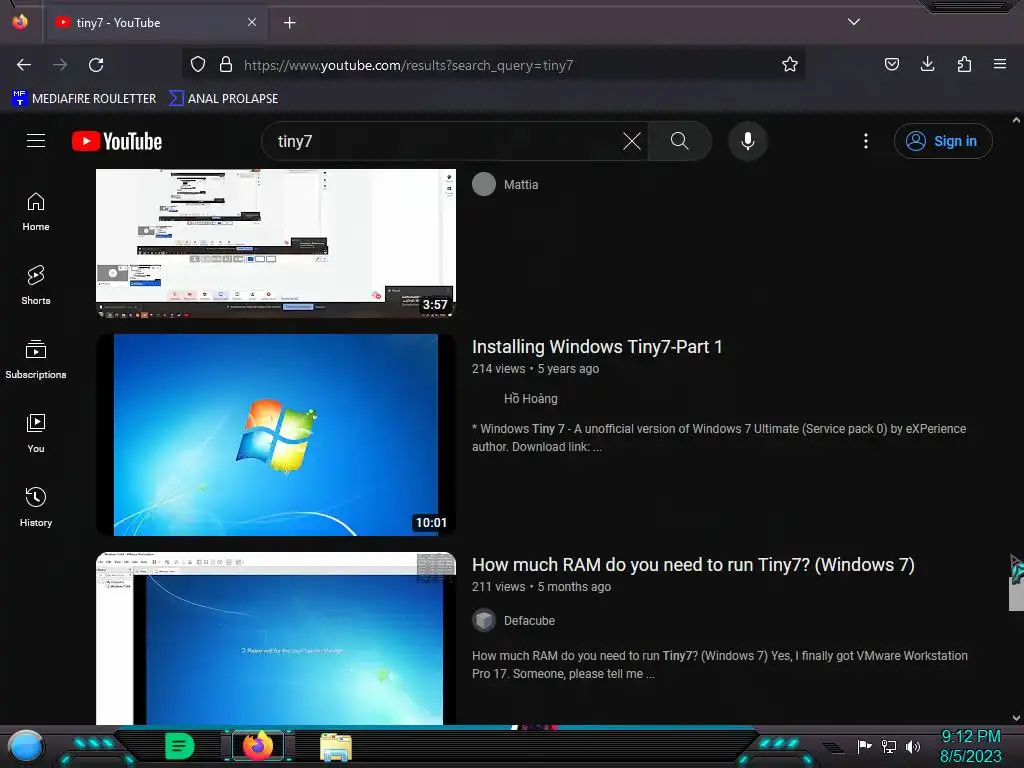1024x768 pixels.
Task: Open the Defacube channel link
Action: pos(529,620)
